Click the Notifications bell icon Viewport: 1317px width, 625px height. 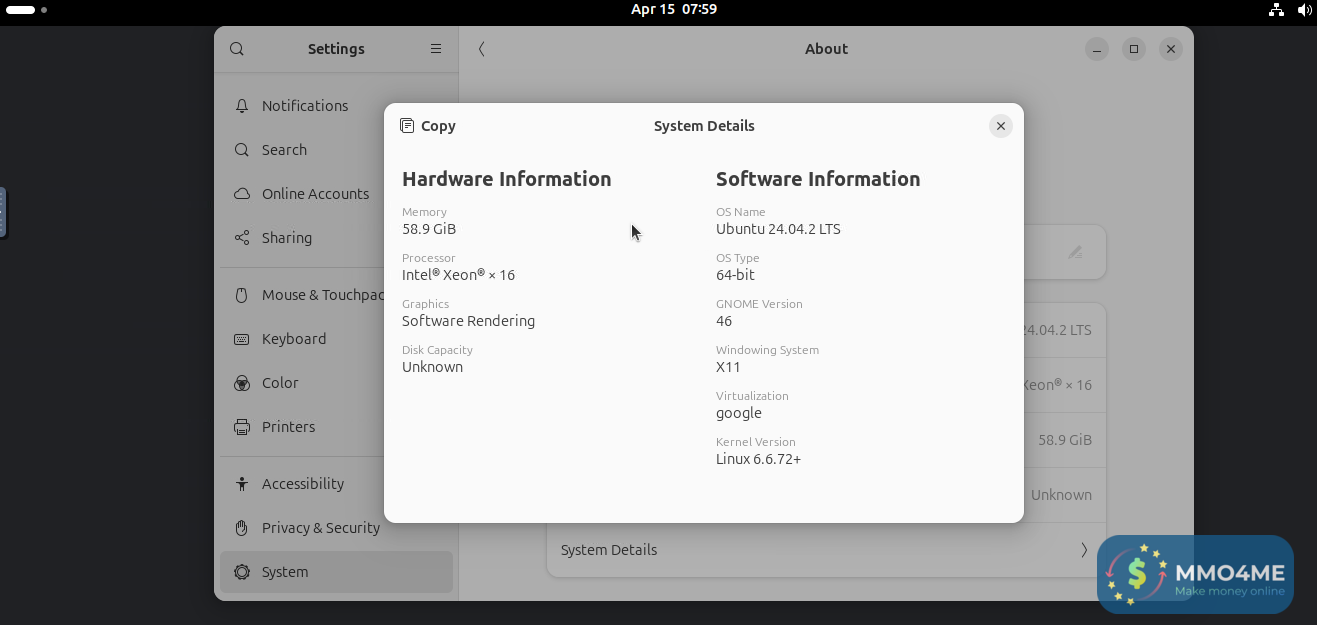point(242,106)
